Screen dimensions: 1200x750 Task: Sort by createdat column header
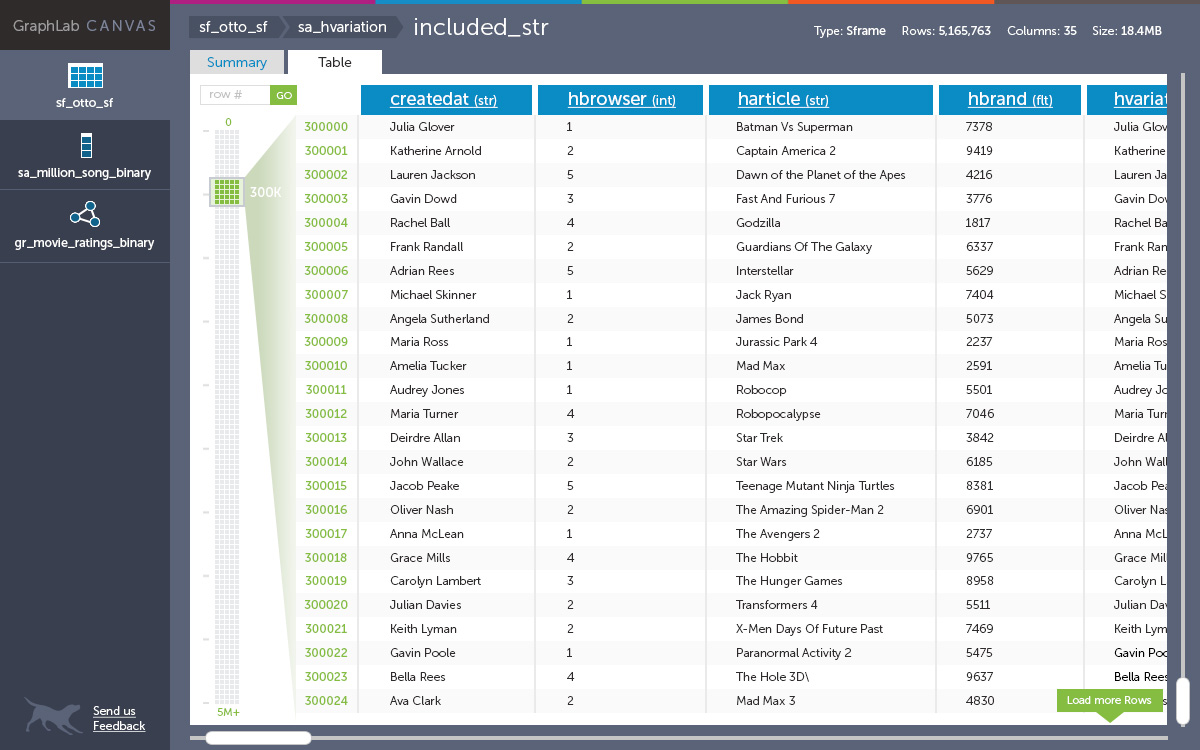click(x=443, y=99)
